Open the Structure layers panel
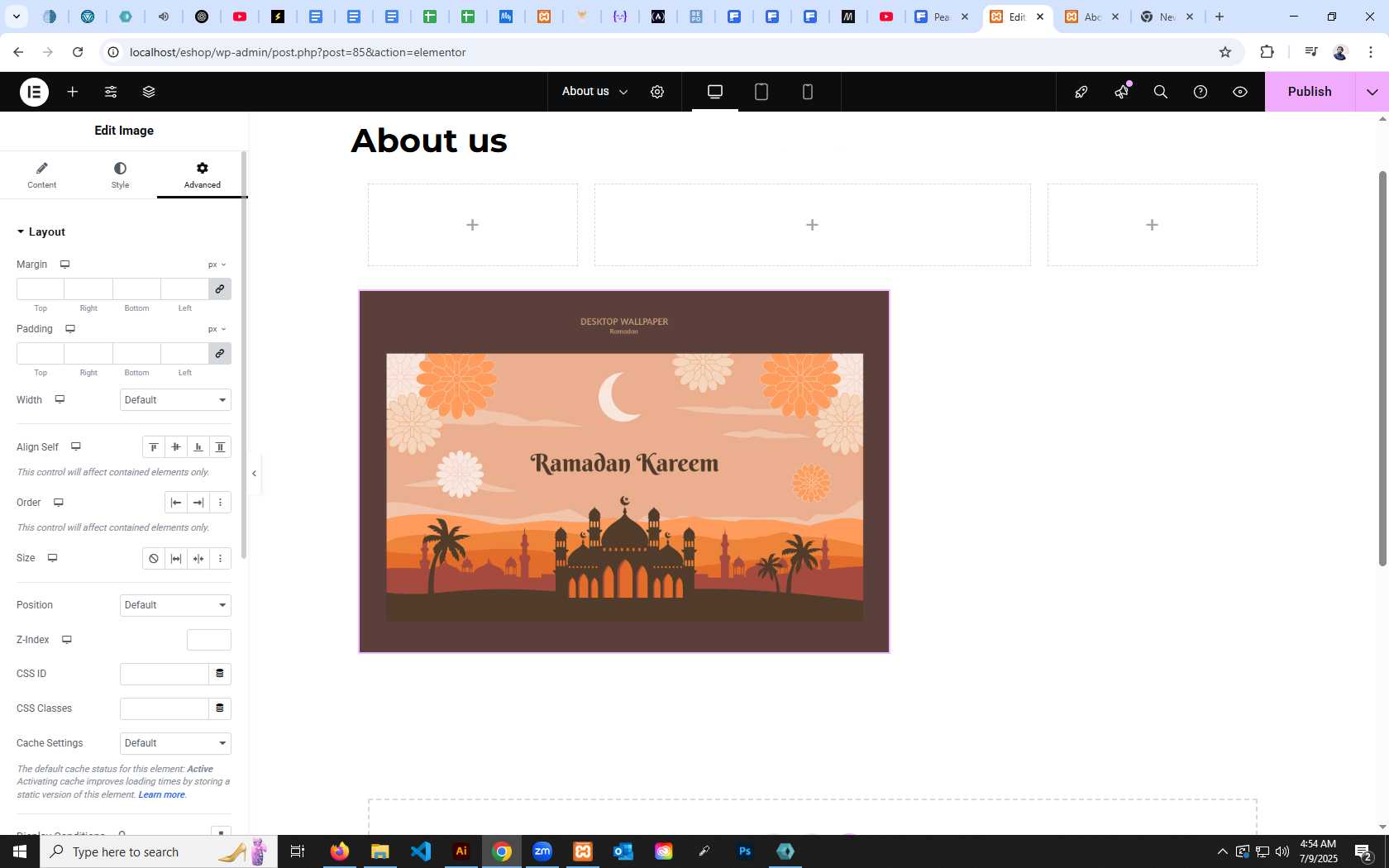 pyautogui.click(x=149, y=92)
